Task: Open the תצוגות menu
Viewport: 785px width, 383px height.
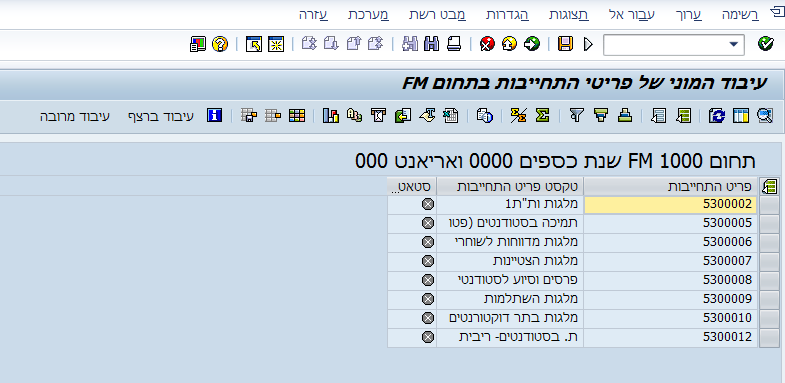Action: pyautogui.click(x=569, y=15)
